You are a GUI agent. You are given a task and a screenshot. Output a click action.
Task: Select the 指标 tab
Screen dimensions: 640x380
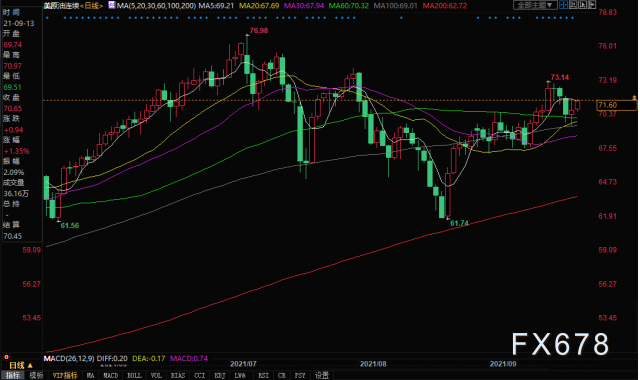point(13,375)
